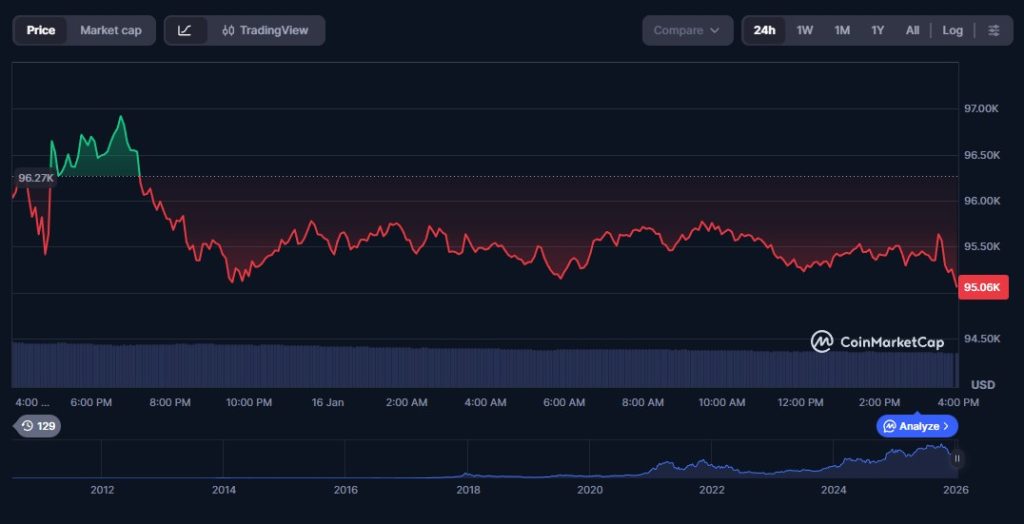Click the chevron arrow on Compare
Viewport: 1024px width, 524px height.
[x=715, y=30]
